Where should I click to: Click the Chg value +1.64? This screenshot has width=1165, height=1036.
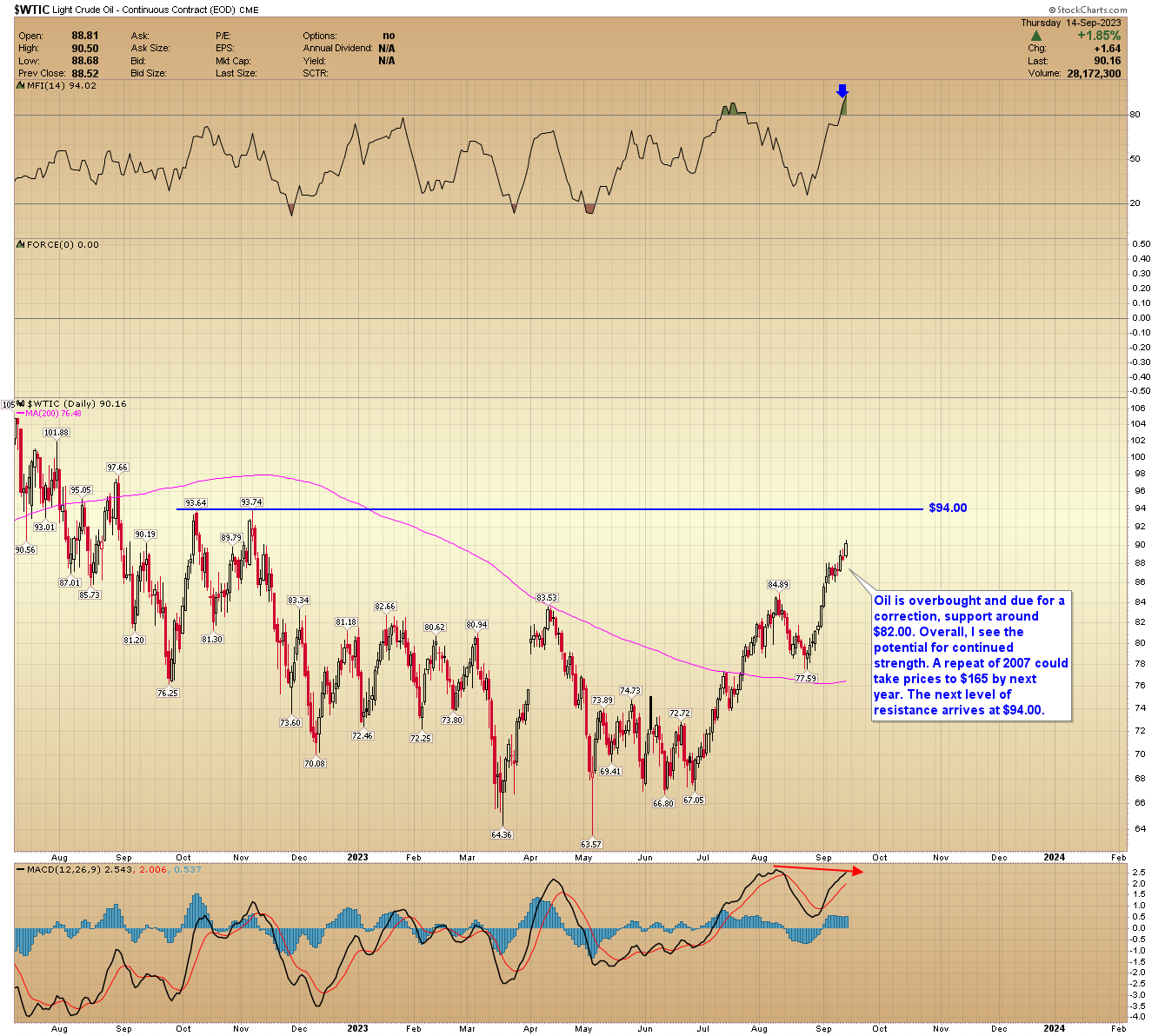[x=1107, y=49]
